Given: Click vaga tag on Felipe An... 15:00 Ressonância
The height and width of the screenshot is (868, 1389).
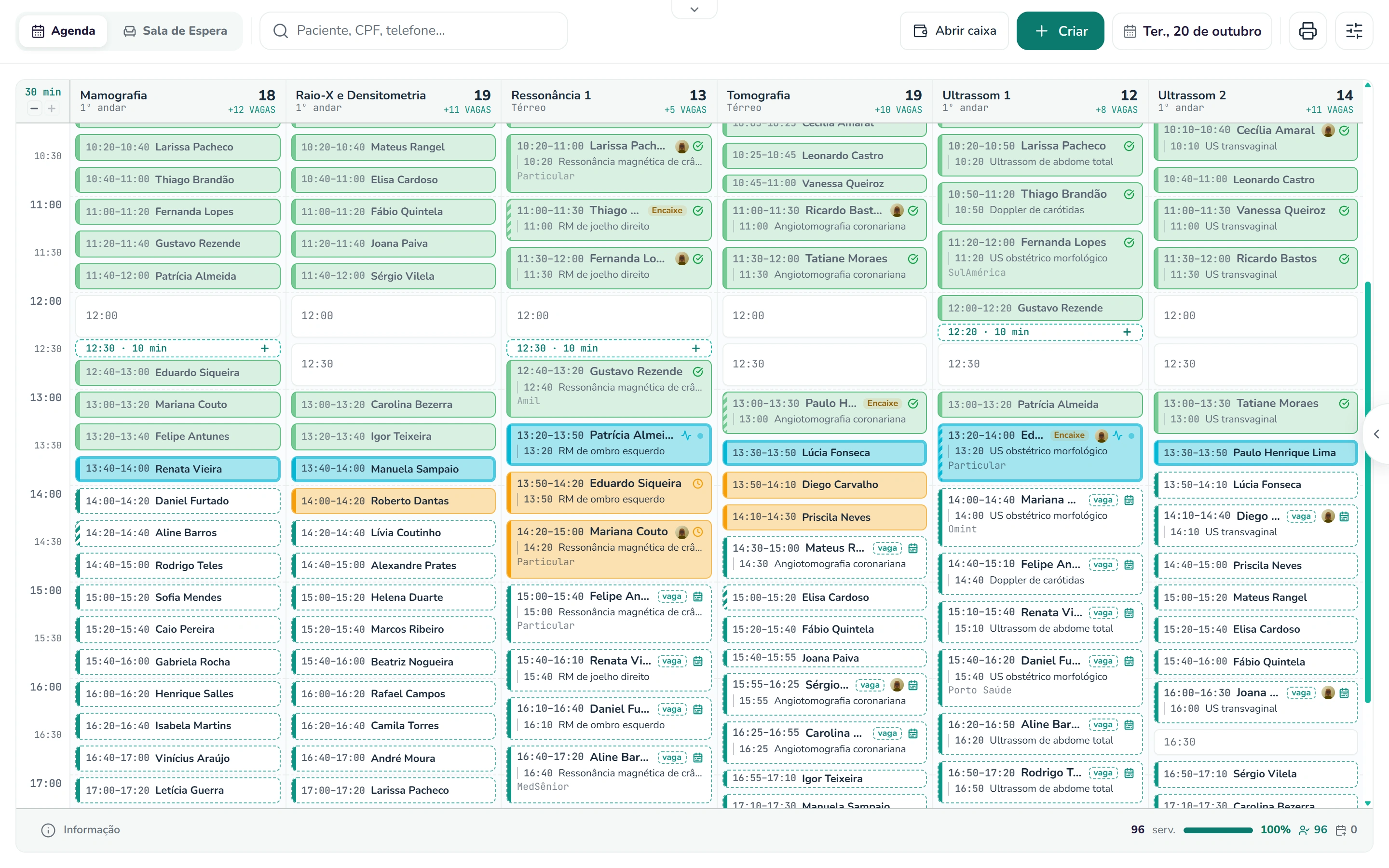Looking at the screenshot, I should (x=671, y=597).
